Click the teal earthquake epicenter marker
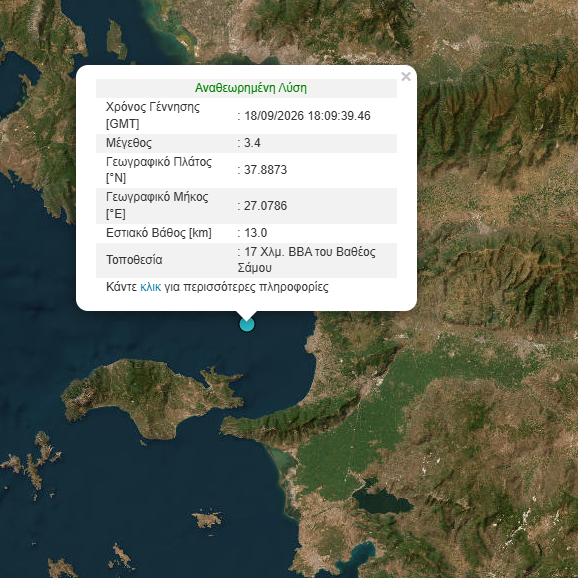578x578 pixels. click(247, 325)
